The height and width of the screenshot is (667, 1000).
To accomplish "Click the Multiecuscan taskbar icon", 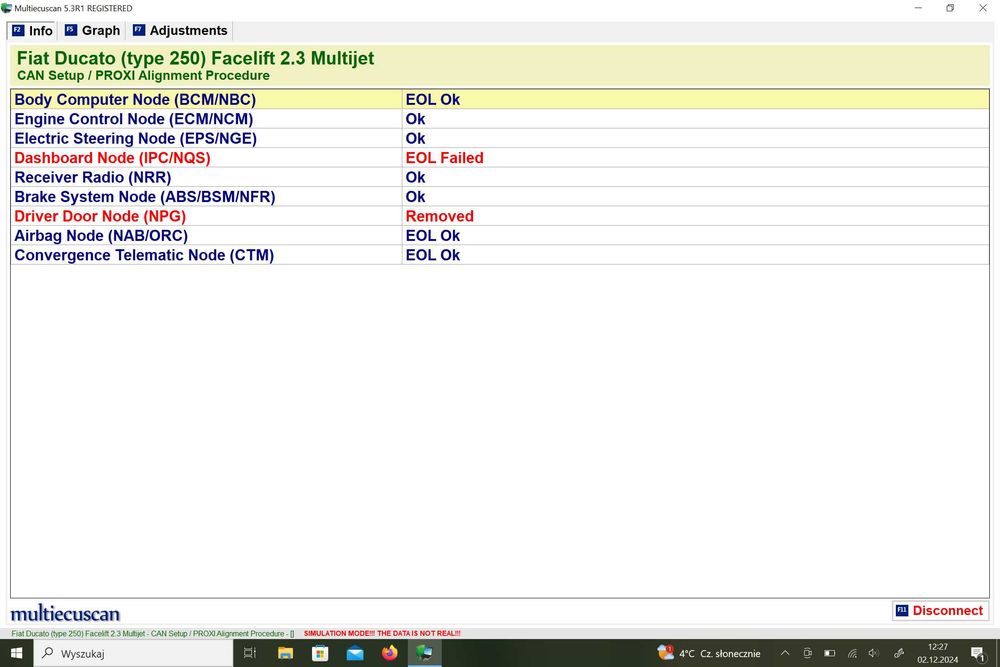I will 424,653.
